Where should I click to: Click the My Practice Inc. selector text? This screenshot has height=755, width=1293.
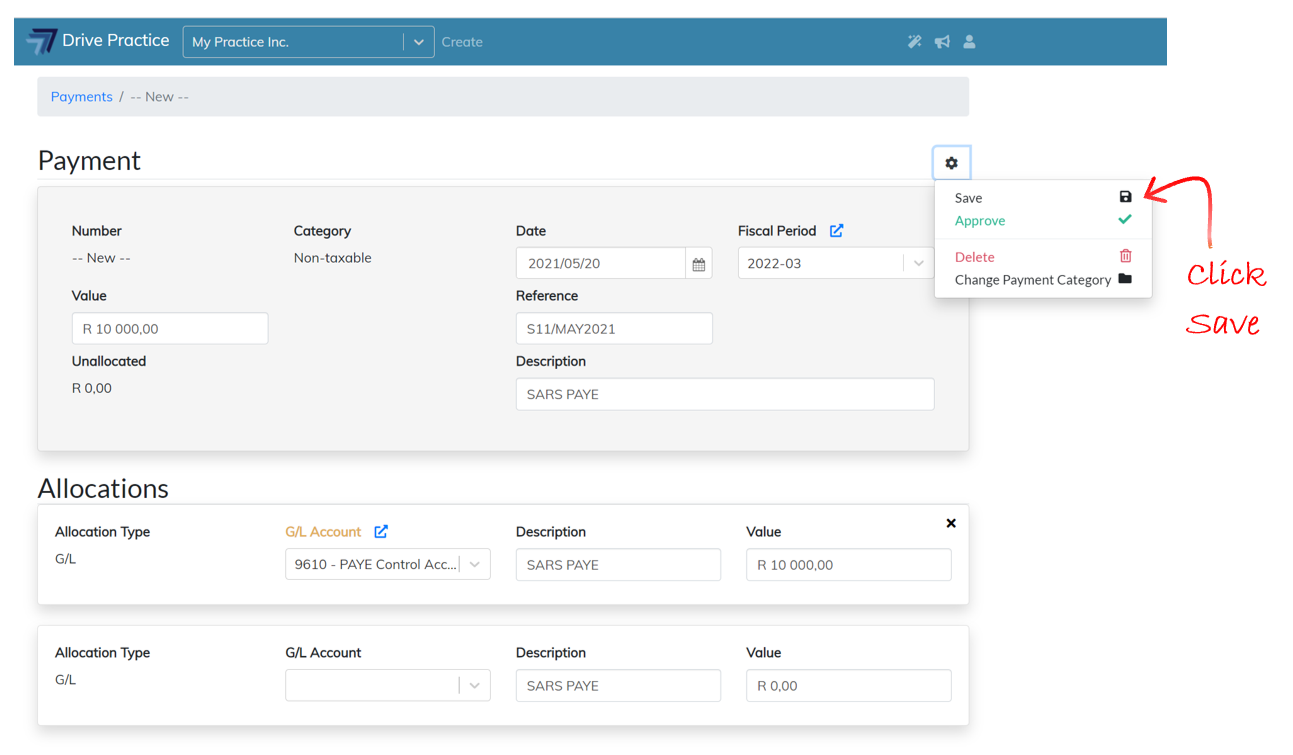[240, 42]
